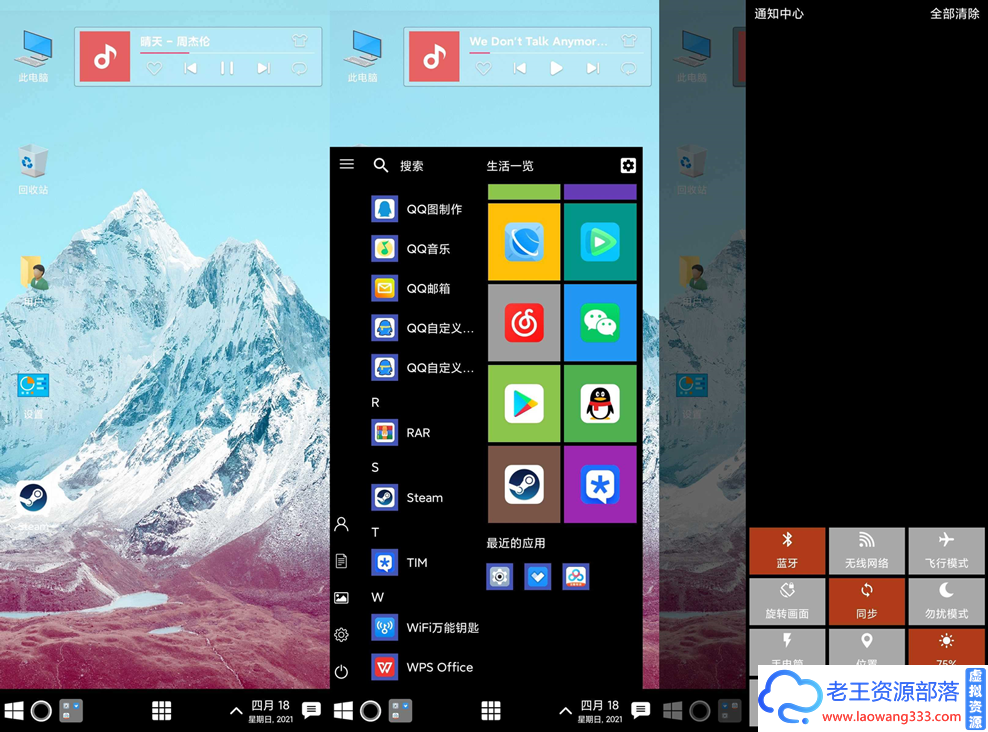988x732 pixels.
Task: Launch Steam from the 晴天 desktop shortcut
Action: (x=33, y=506)
